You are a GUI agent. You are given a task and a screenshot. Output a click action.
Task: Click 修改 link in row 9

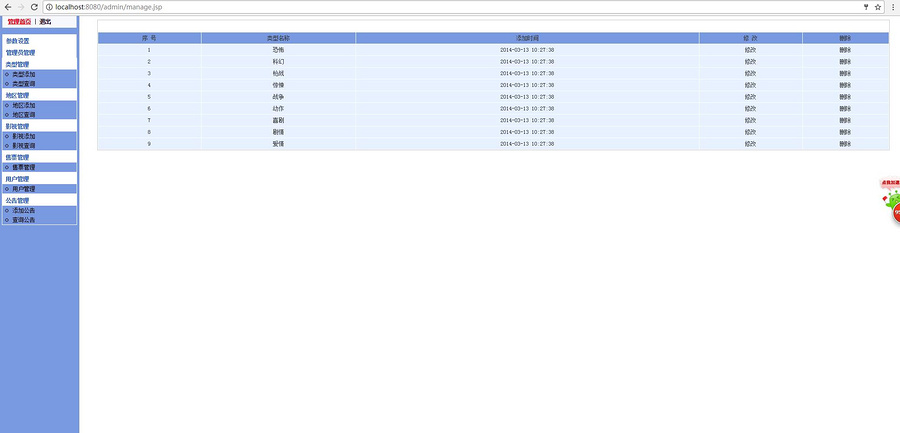[750, 144]
